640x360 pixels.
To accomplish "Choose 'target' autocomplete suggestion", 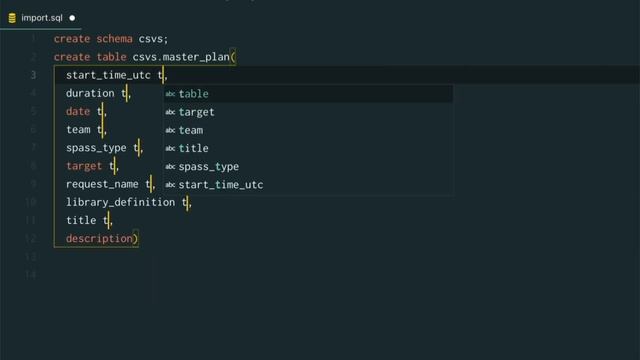I will point(308,112).
